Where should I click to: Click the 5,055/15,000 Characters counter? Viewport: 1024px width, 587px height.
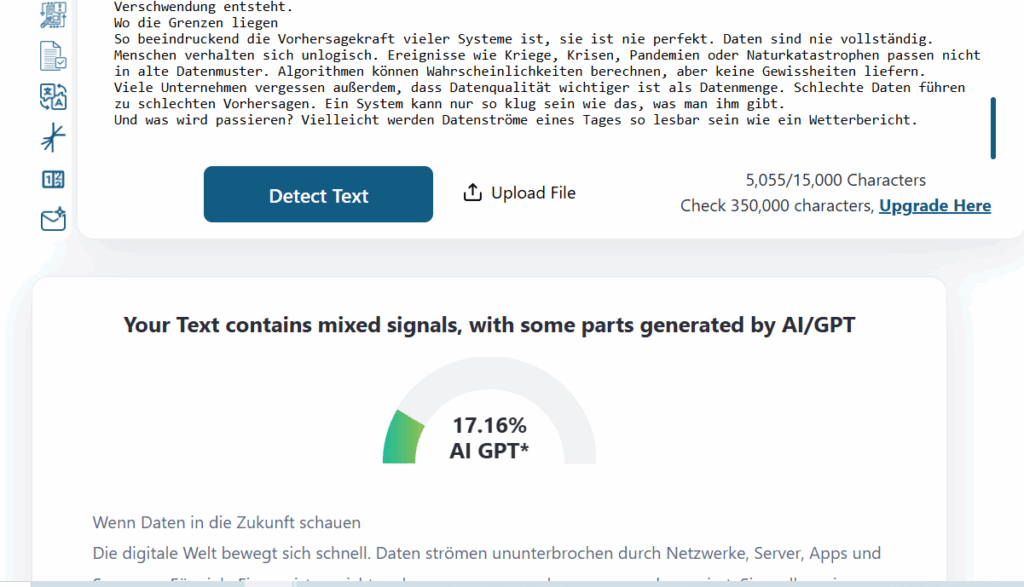coord(835,181)
